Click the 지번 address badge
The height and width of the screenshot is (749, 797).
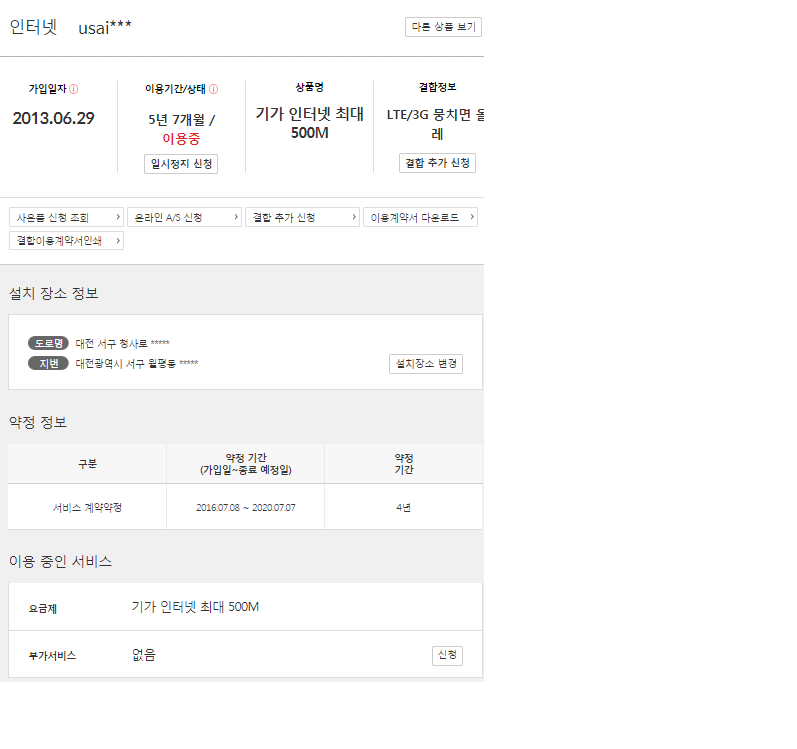click(x=49, y=363)
